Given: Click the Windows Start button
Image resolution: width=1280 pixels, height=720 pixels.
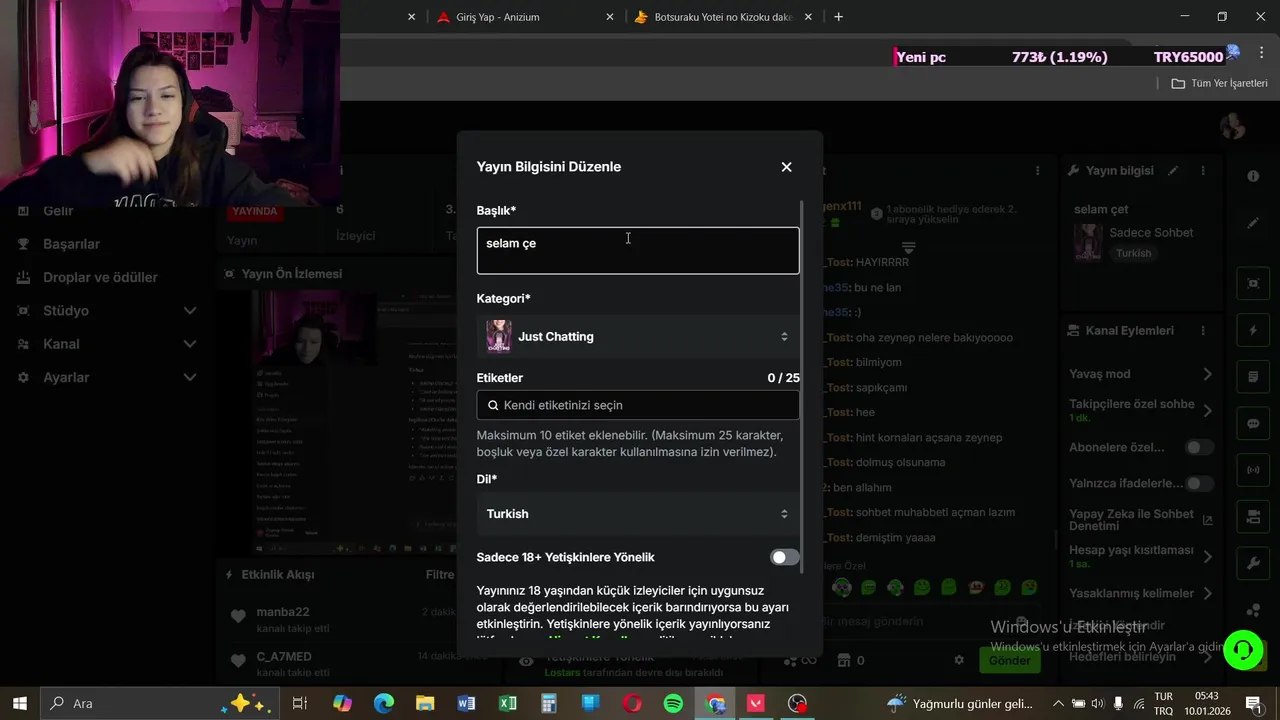Looking at the screenshot, I should tap(19, 703).
